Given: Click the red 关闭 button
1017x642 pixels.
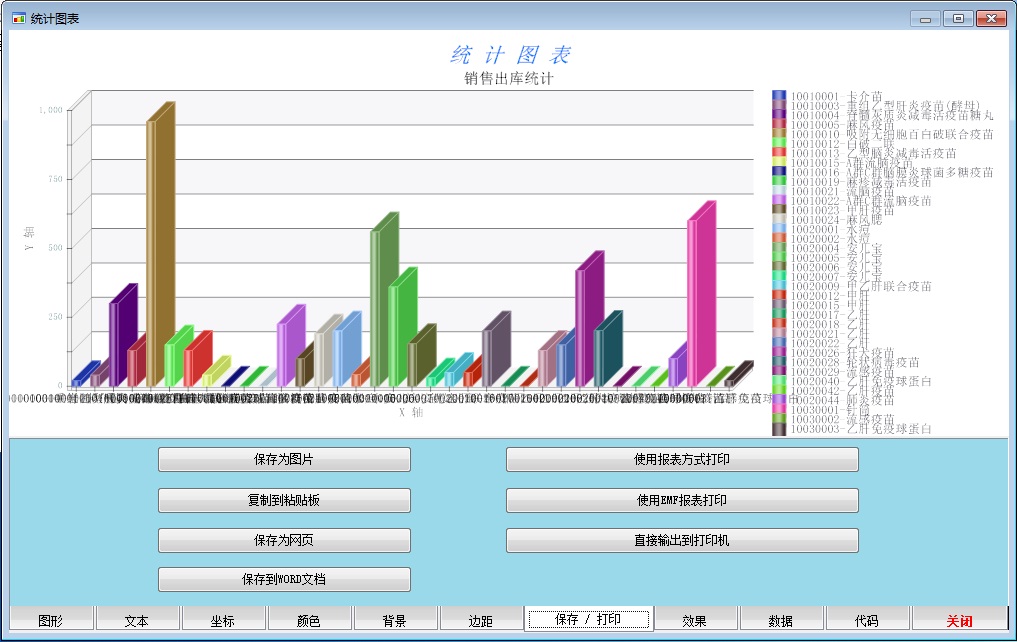Looking at the screenshot, I should 960,620.
